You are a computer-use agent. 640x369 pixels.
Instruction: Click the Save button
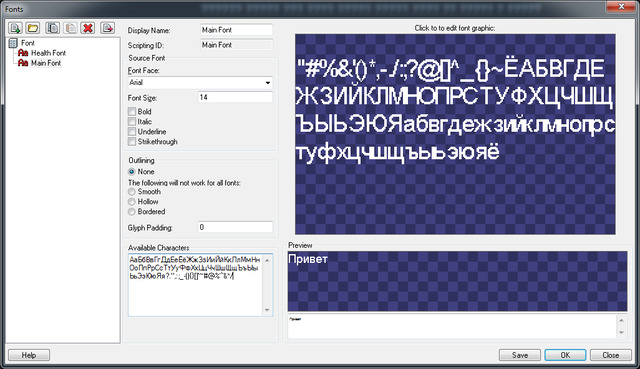click(520, 355)
